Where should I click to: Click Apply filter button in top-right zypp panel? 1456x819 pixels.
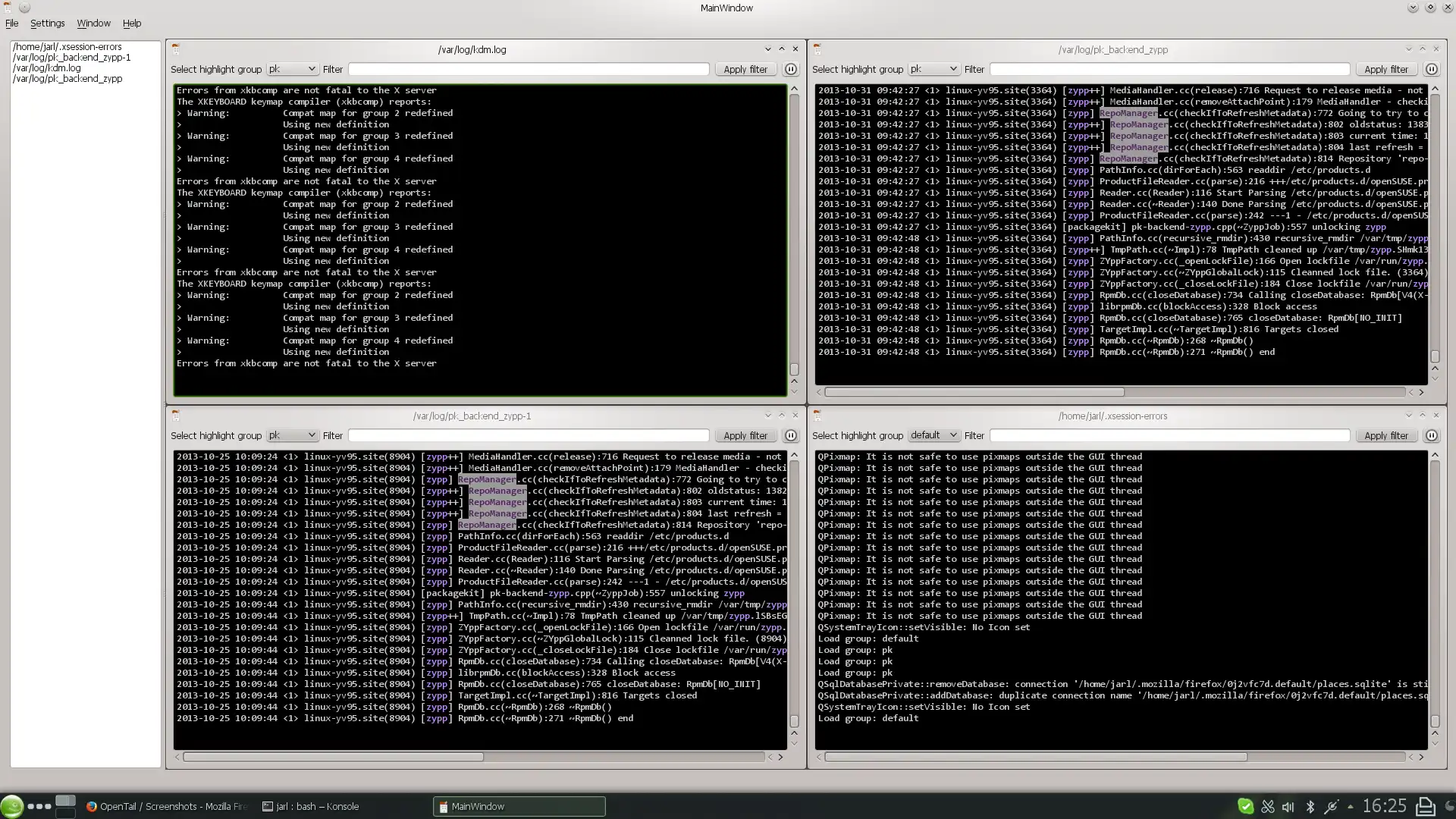(x=1386, y=69)
